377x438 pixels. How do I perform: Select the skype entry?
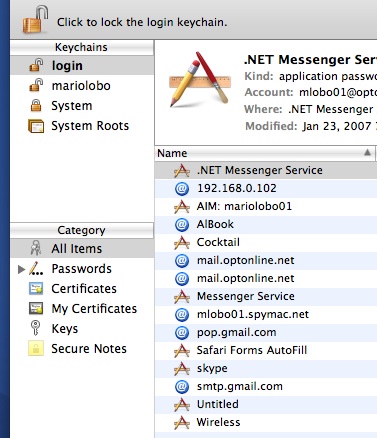[x=266, y=368]
